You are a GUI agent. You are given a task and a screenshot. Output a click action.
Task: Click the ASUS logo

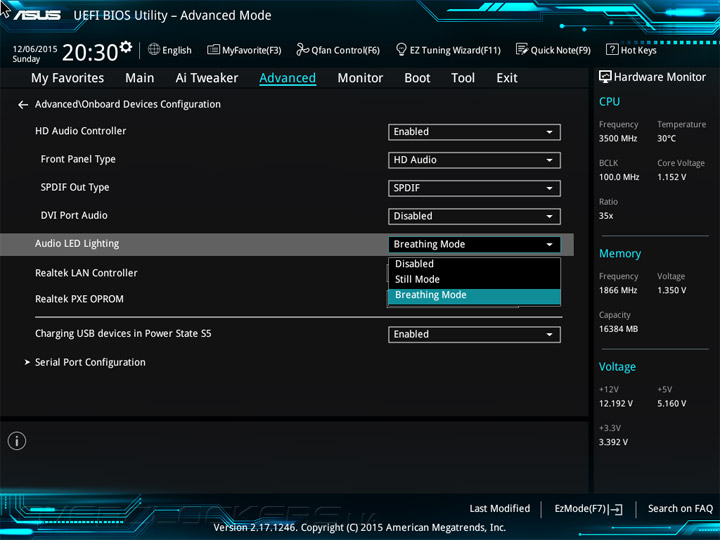pos(37,15)
